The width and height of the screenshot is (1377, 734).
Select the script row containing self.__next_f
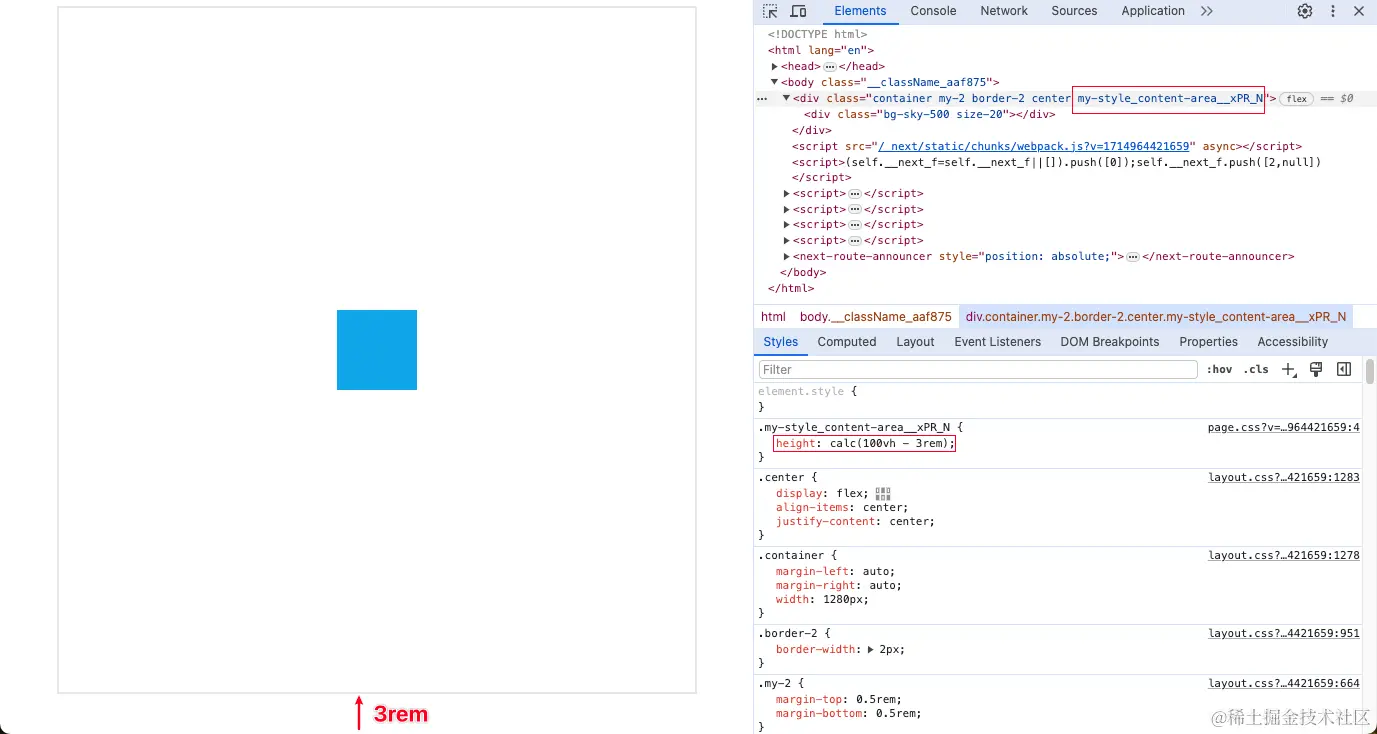tap(1057, 163)
